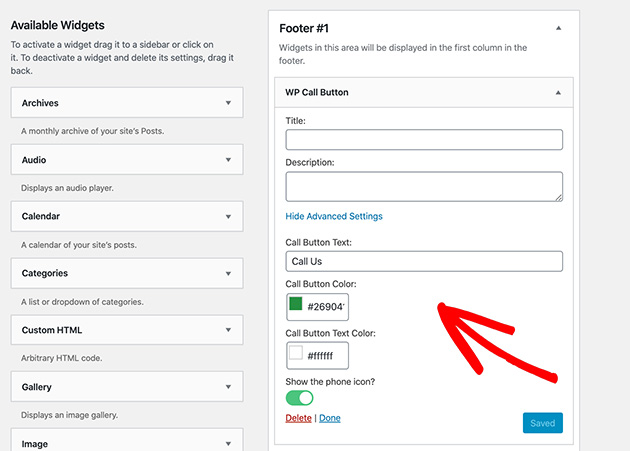
Task: Toggle the Show the phone icon switch
Action: point(299,398)
